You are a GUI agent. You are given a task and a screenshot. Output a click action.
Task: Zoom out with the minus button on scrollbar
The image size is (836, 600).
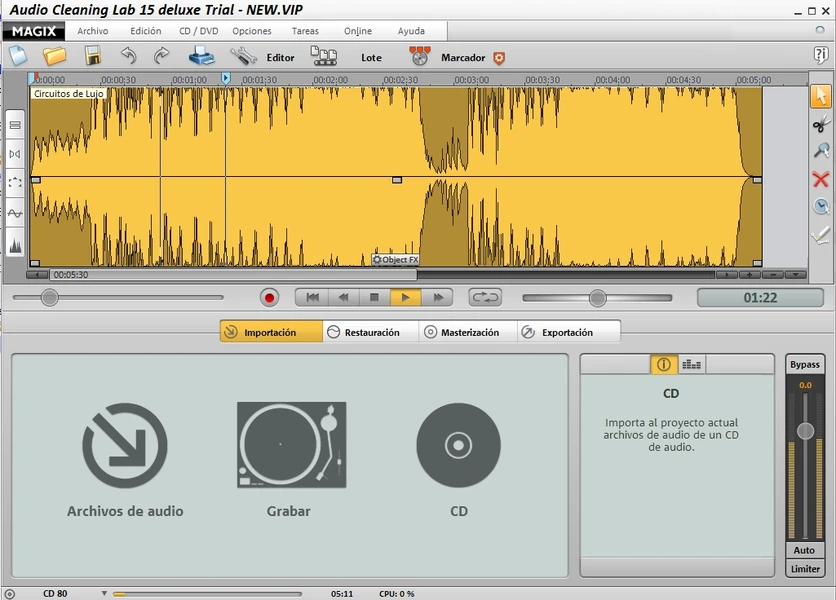[773, 275]
